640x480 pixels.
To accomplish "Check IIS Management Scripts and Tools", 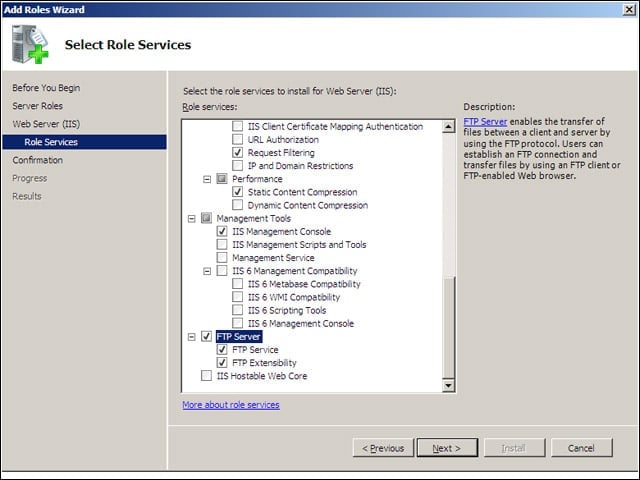I will click(x=222, y=244).
